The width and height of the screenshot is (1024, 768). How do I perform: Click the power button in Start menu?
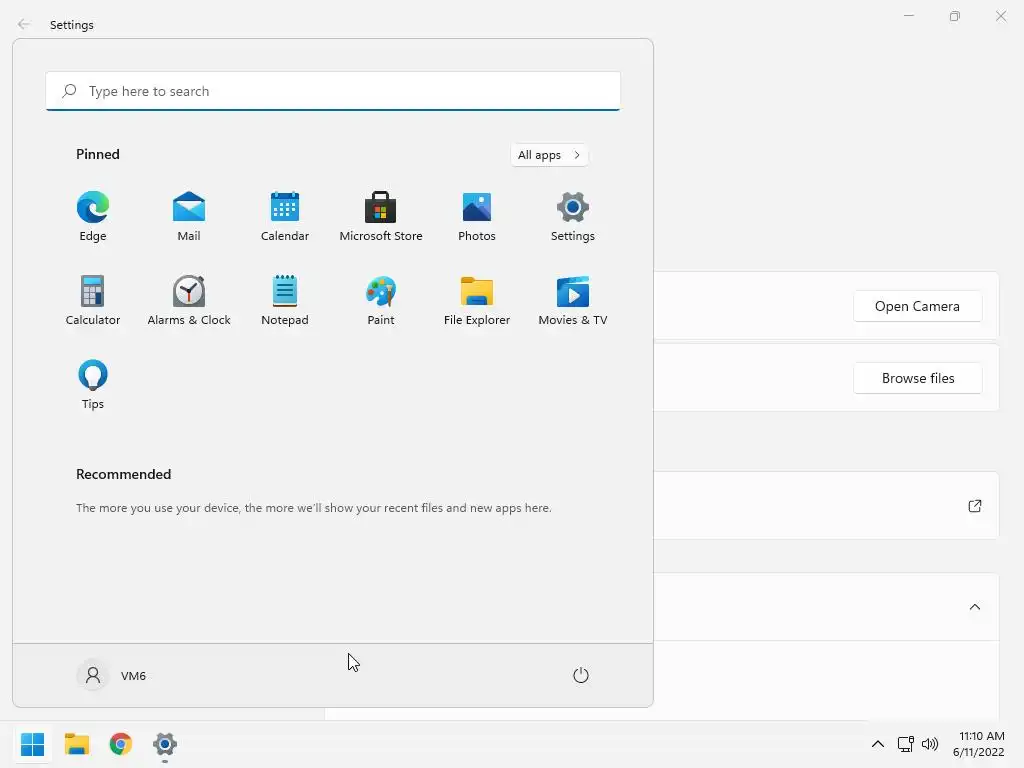(581, 675)
